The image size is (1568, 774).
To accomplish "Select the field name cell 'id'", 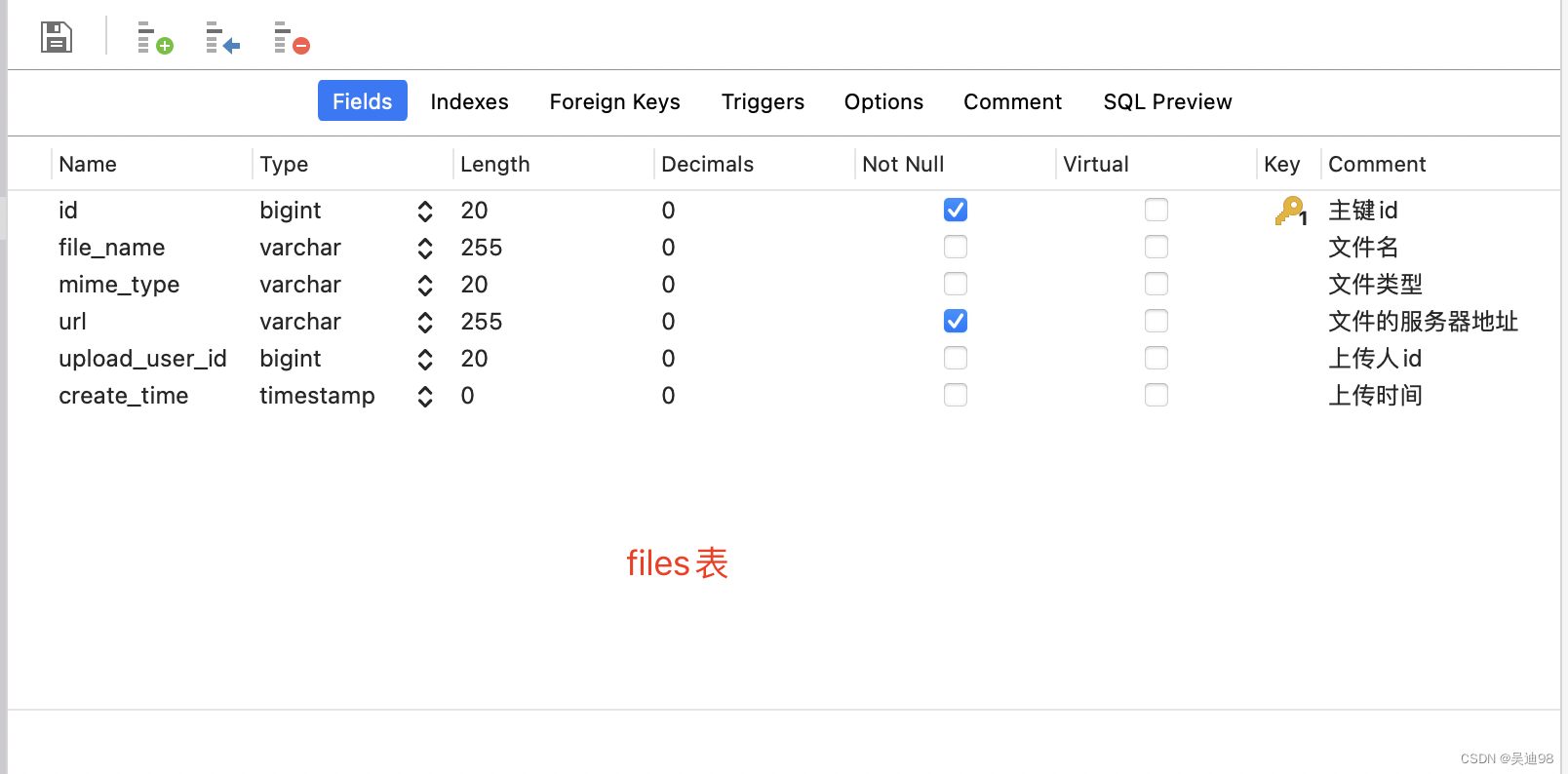I will [68, 211].
